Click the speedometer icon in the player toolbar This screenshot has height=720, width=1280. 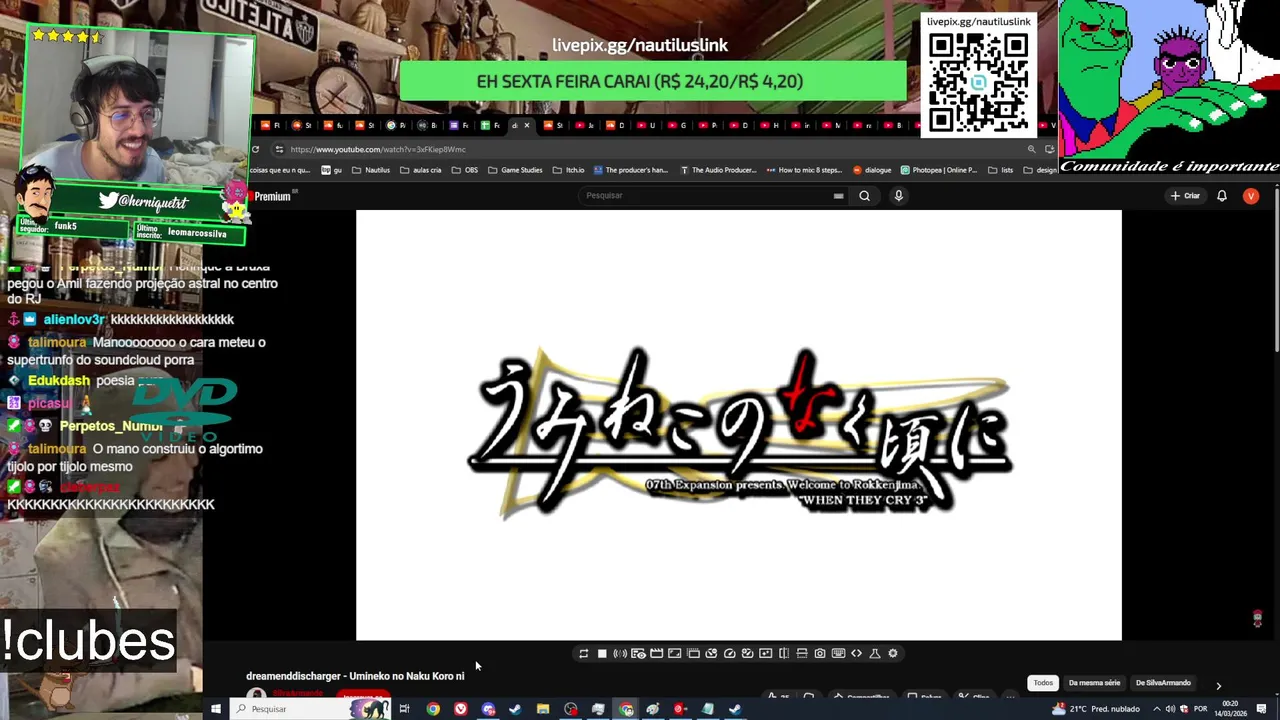[x=729, y=654]
